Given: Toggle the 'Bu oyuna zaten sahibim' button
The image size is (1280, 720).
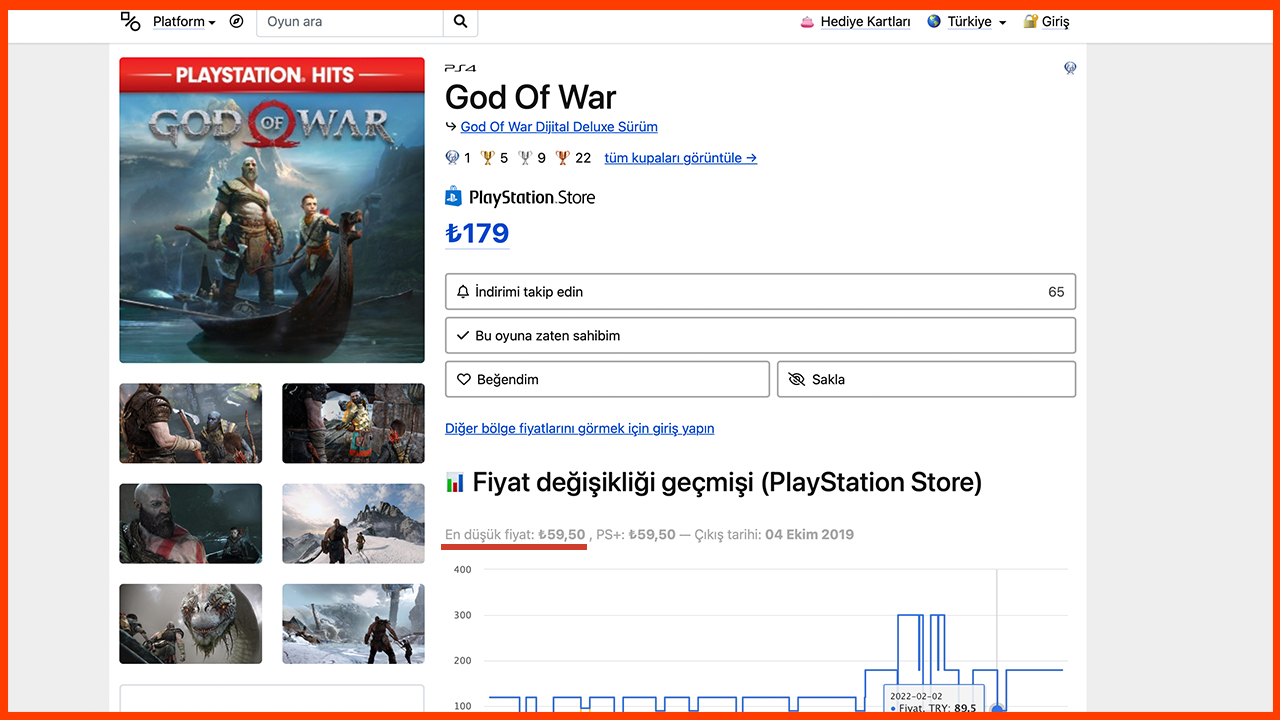Looking at the screenshot, I should point(760,336).
